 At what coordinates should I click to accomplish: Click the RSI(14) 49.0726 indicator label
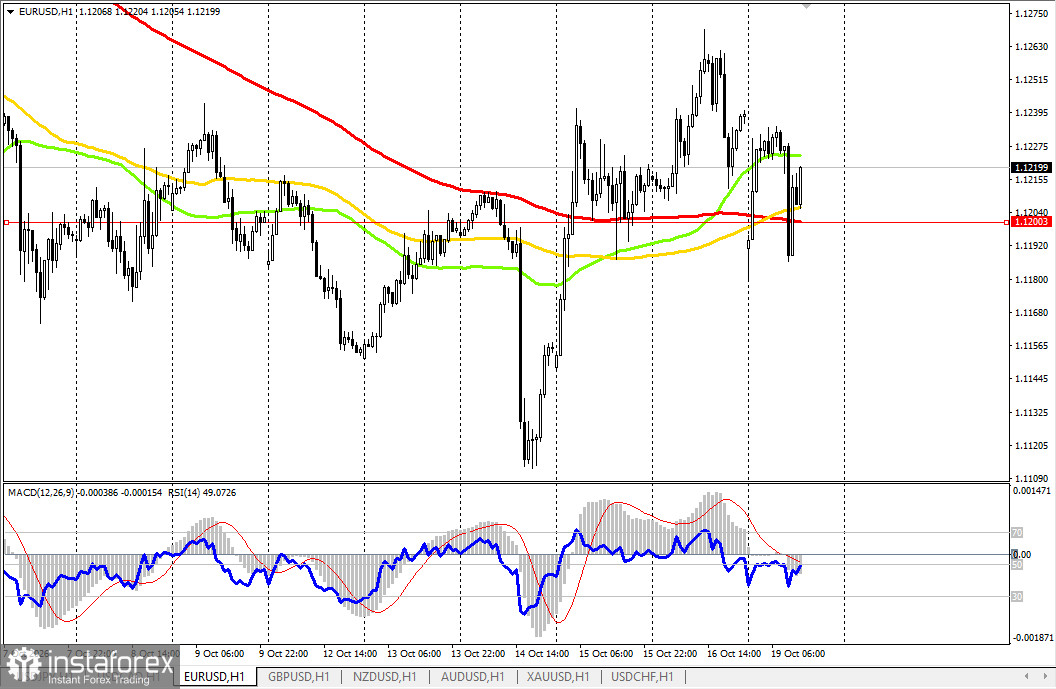coord(201,492)
